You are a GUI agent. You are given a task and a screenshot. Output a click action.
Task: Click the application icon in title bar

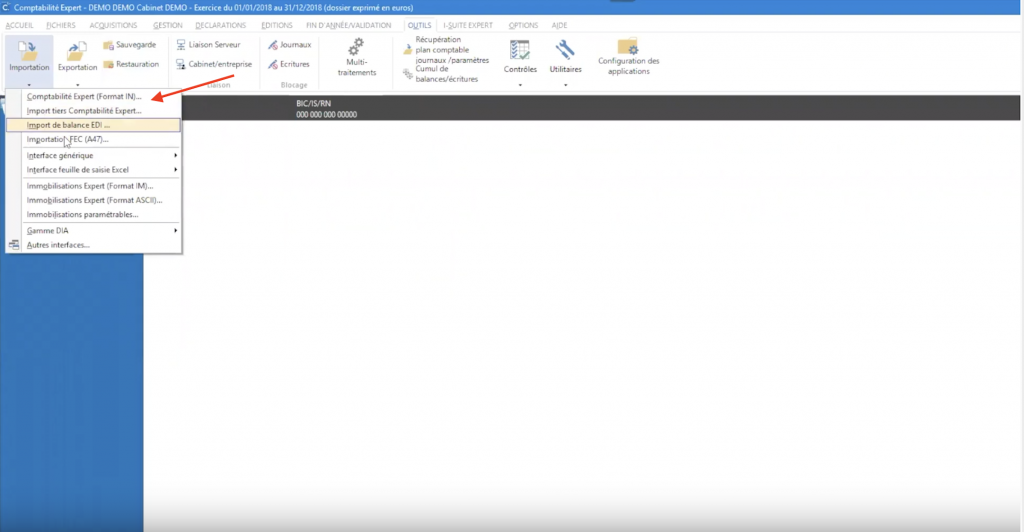(x=6, y=7)
